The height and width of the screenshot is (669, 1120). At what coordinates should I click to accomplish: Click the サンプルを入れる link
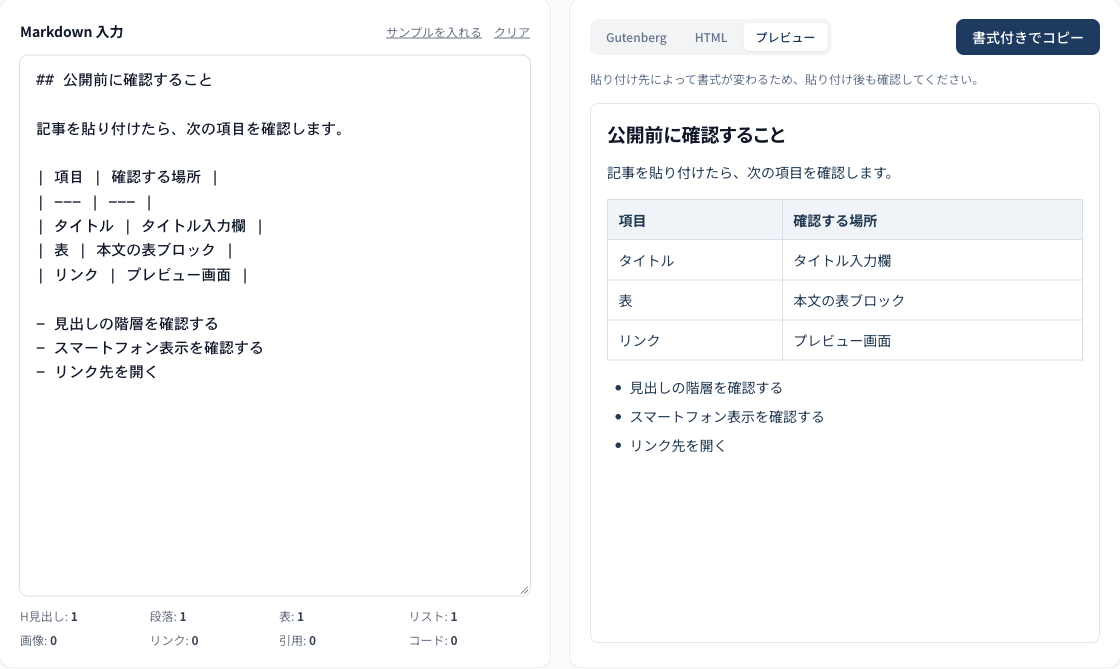pos(434,32)
